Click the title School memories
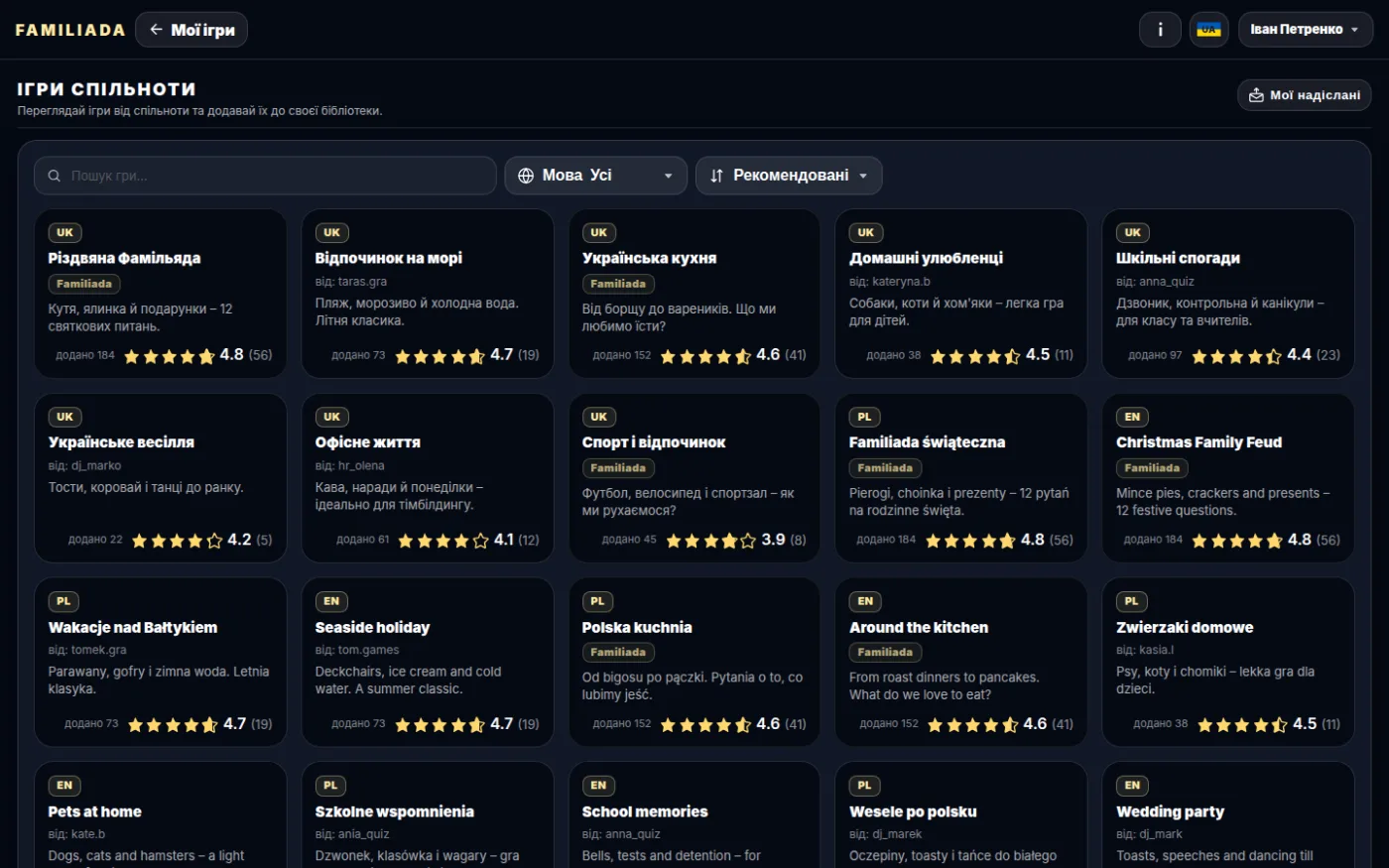1389x868 pixels. pos(645,811)
